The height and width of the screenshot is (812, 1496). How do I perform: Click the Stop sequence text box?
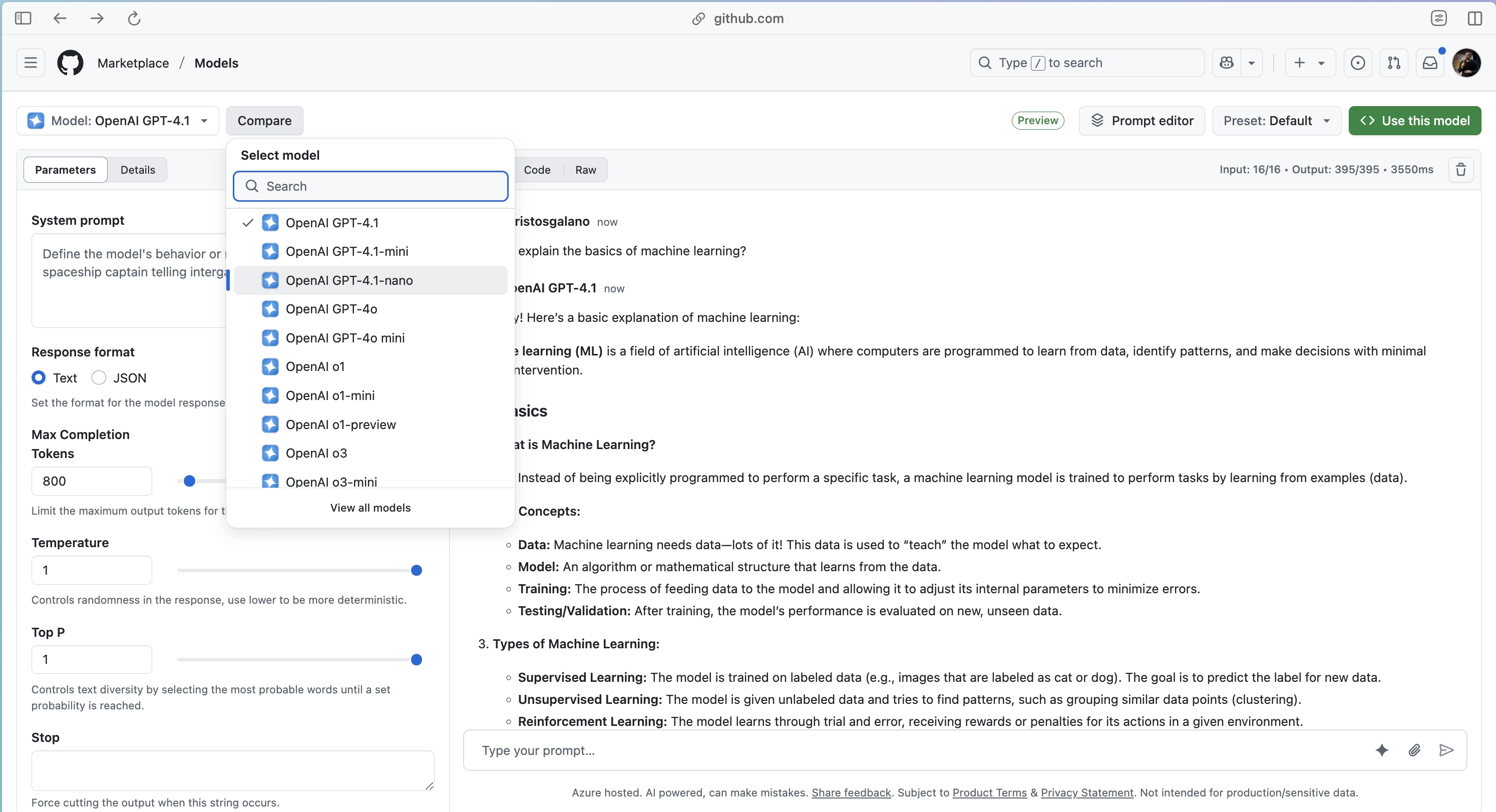point(233,771)
